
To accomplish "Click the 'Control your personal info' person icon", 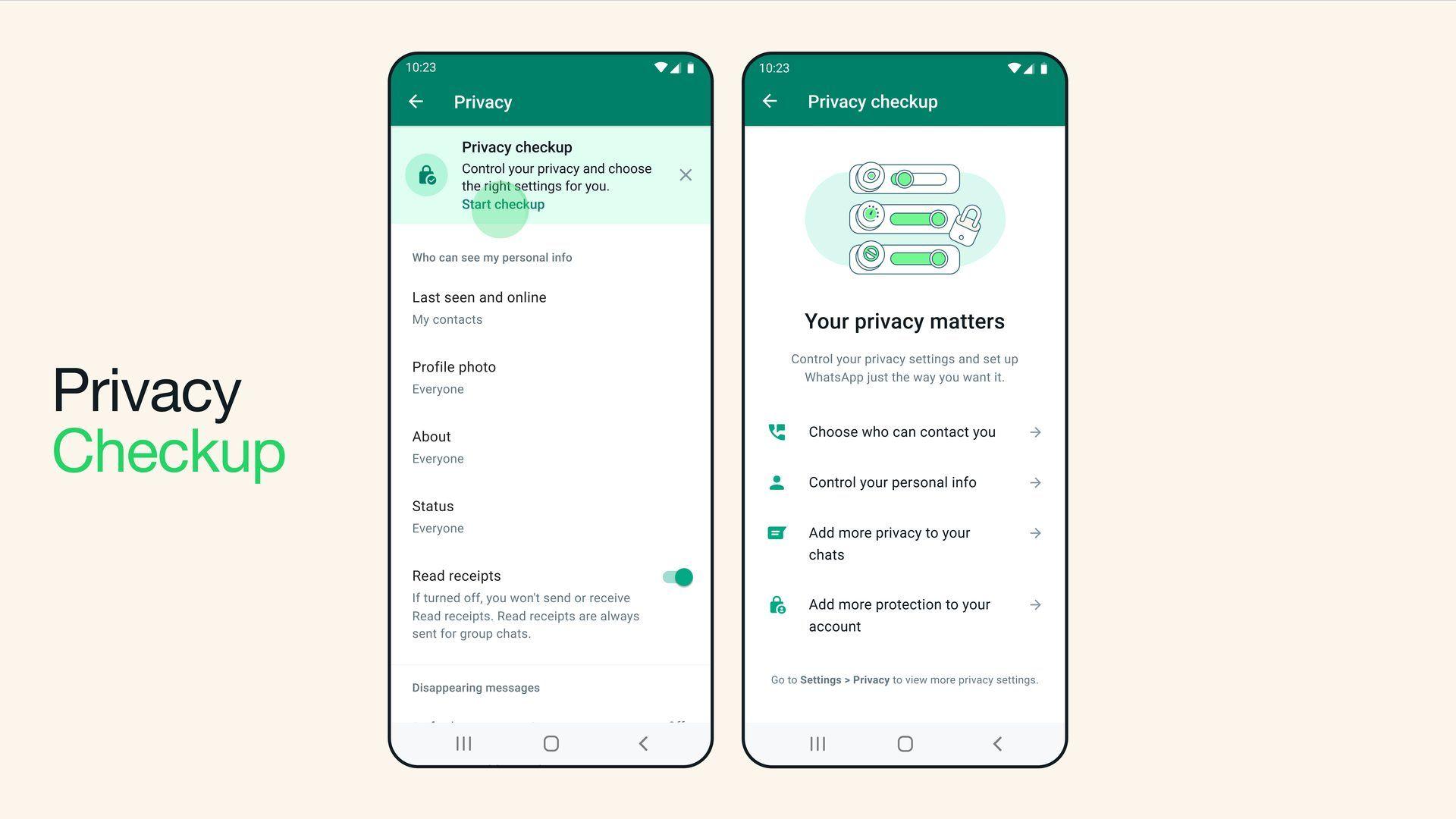I will [x=777, y=483].
